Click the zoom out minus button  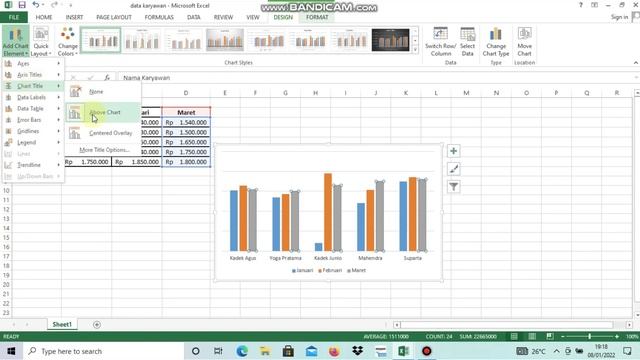point(562,336)
